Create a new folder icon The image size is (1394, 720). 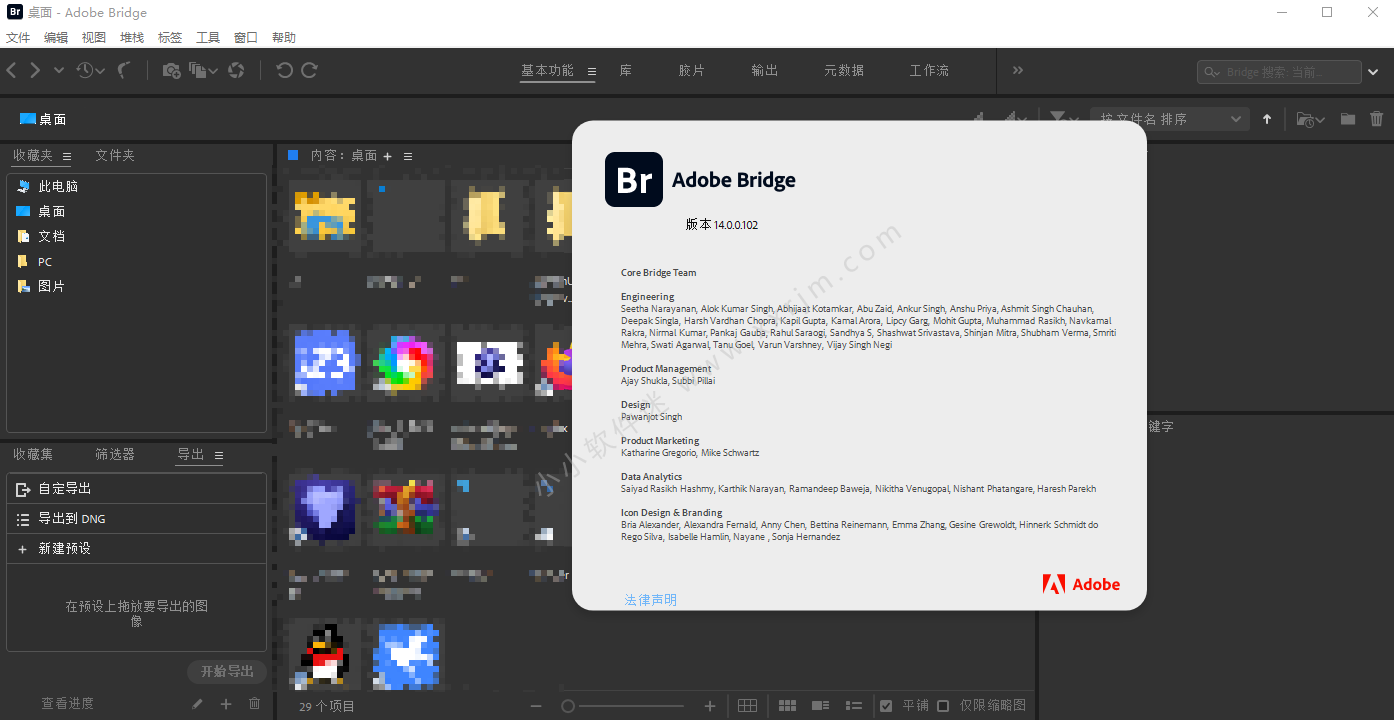pyautogui.click(x=1348, y=119)
